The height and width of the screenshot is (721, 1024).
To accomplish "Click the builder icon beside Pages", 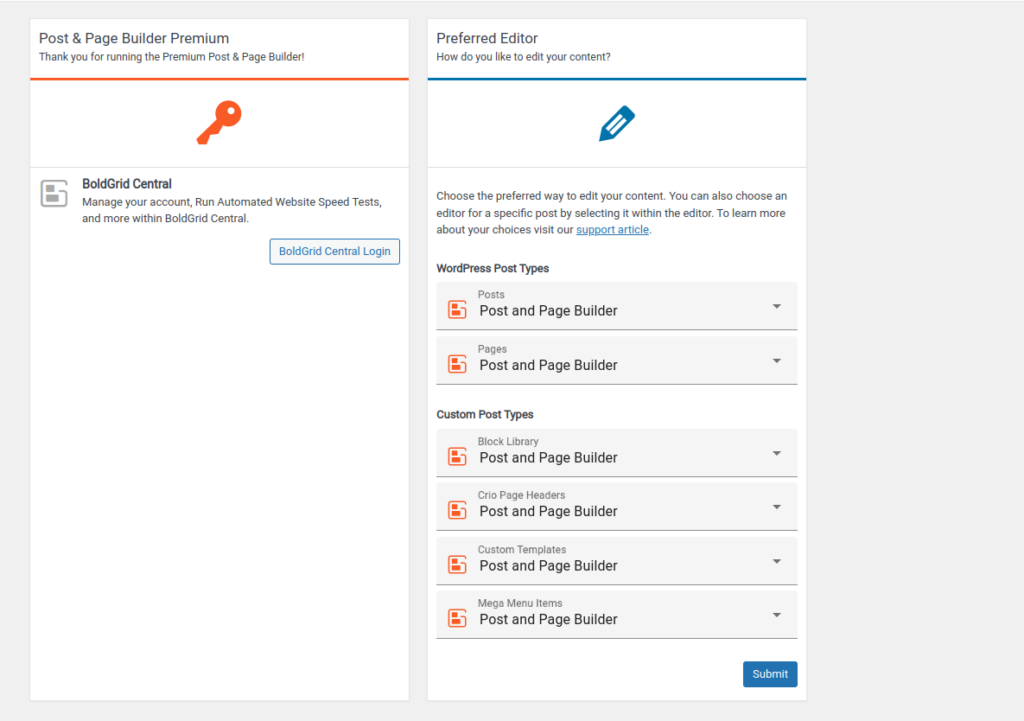I will (457, 364).
